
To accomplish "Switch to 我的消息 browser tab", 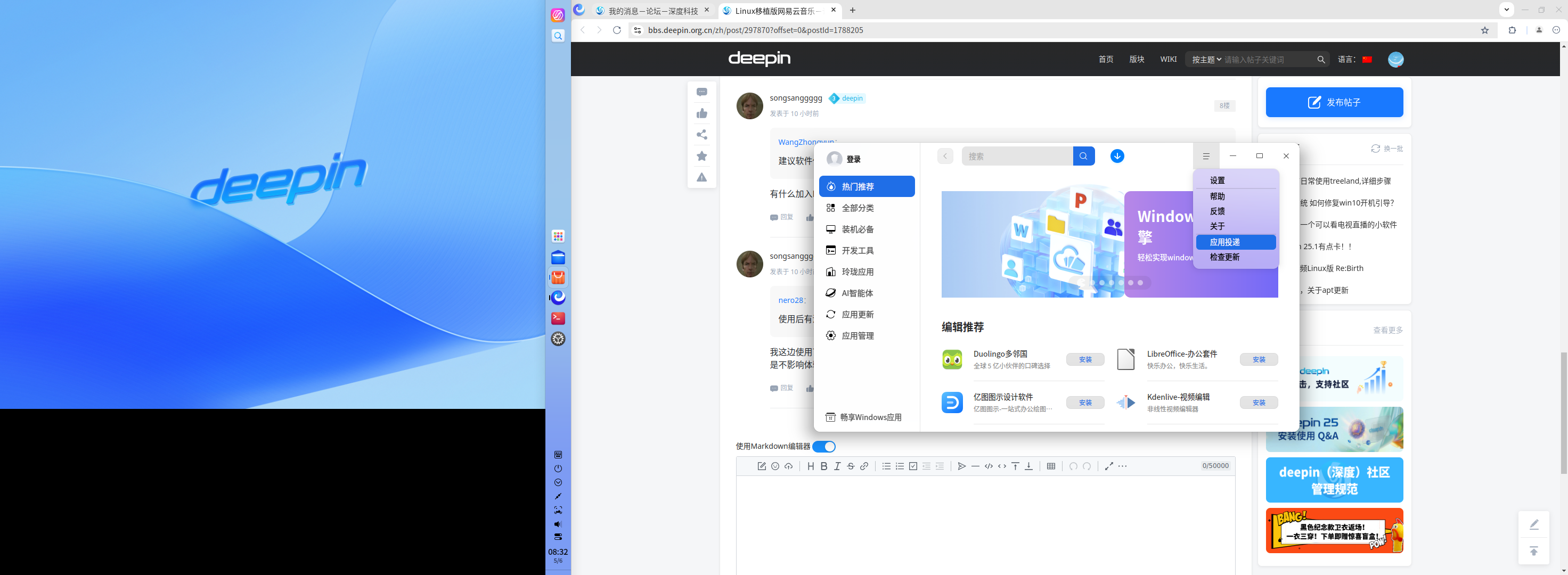I will point(653,11).
